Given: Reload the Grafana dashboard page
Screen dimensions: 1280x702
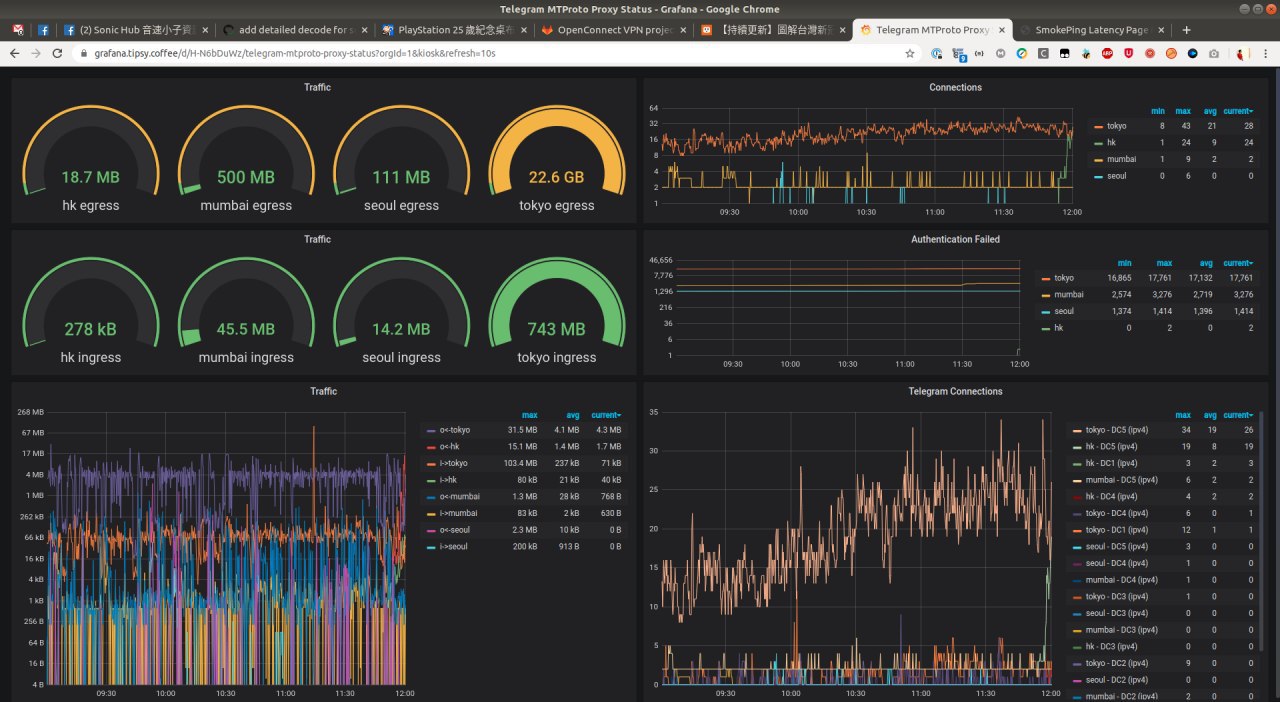Looking at the screenshot, I should (x=57, y=53).
